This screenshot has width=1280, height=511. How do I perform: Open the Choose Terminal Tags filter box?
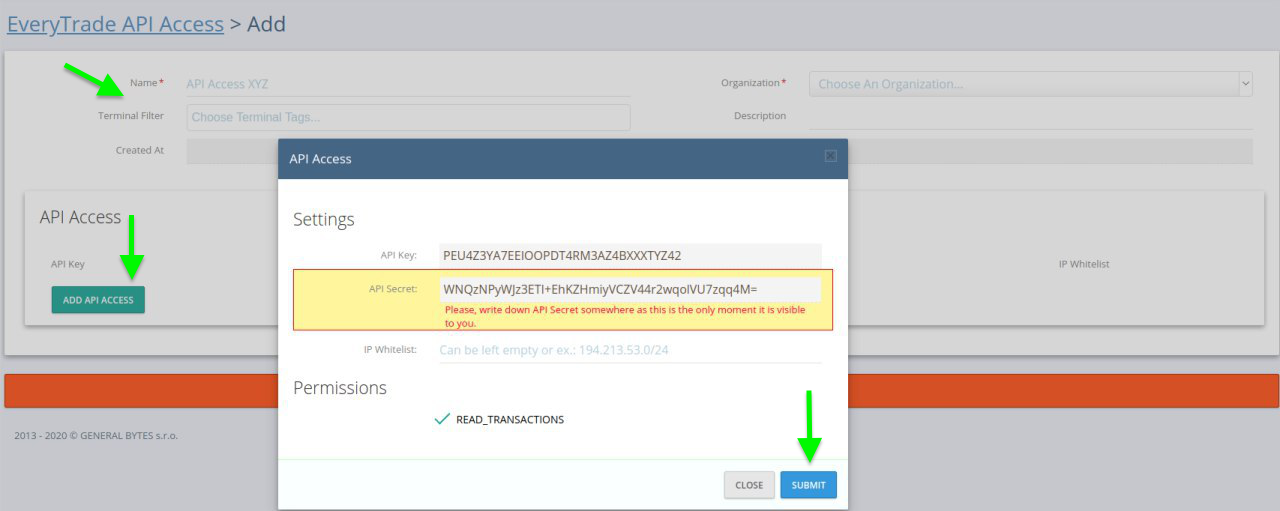[408, 117]
